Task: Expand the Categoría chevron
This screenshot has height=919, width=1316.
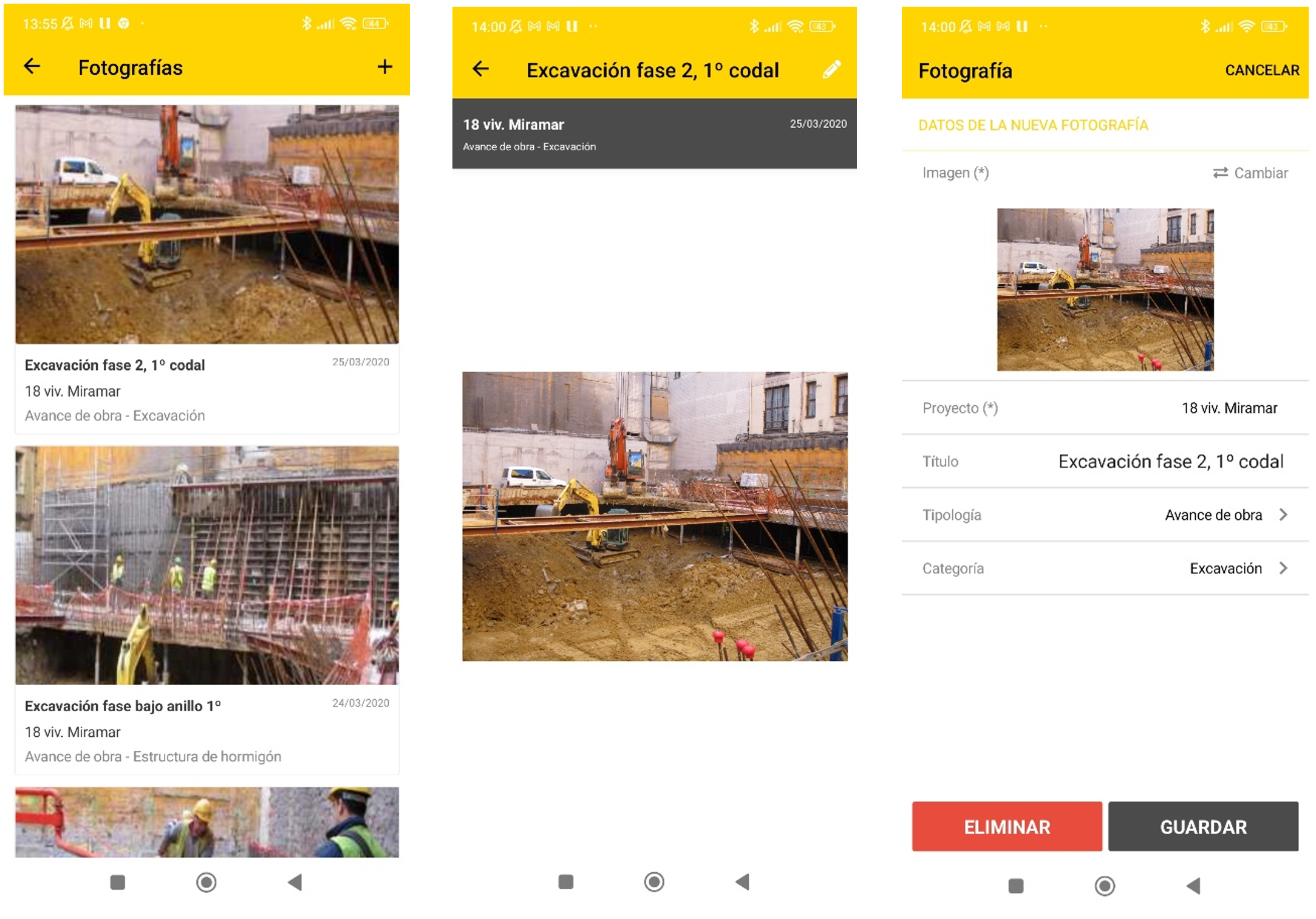Action: (x=1283, y=569)
